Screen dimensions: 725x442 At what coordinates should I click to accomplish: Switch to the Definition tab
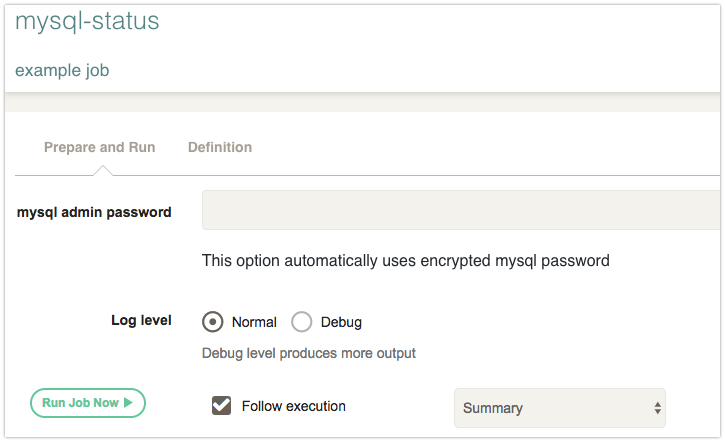pos(220,147)
